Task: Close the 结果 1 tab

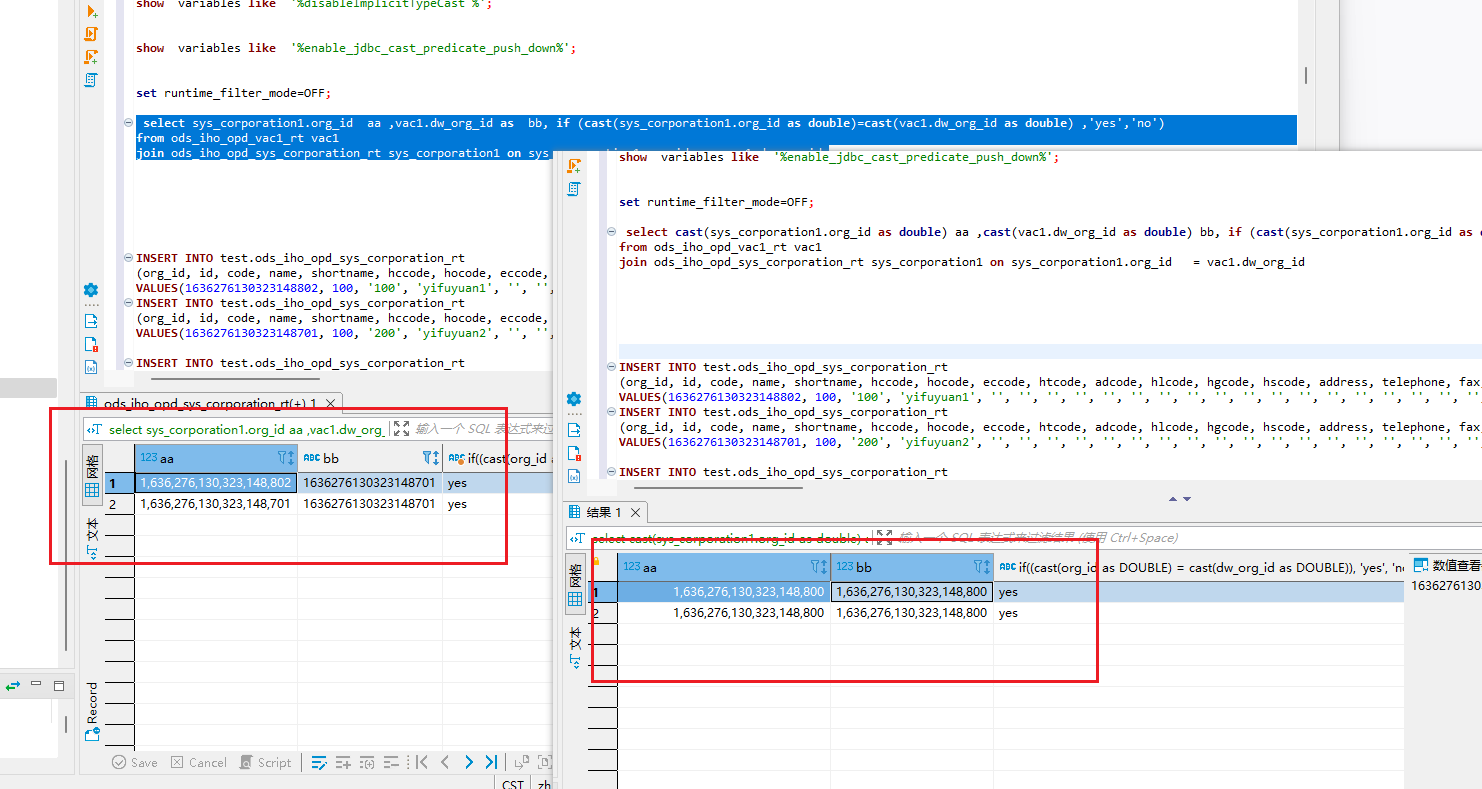Action: coord(636,513)
